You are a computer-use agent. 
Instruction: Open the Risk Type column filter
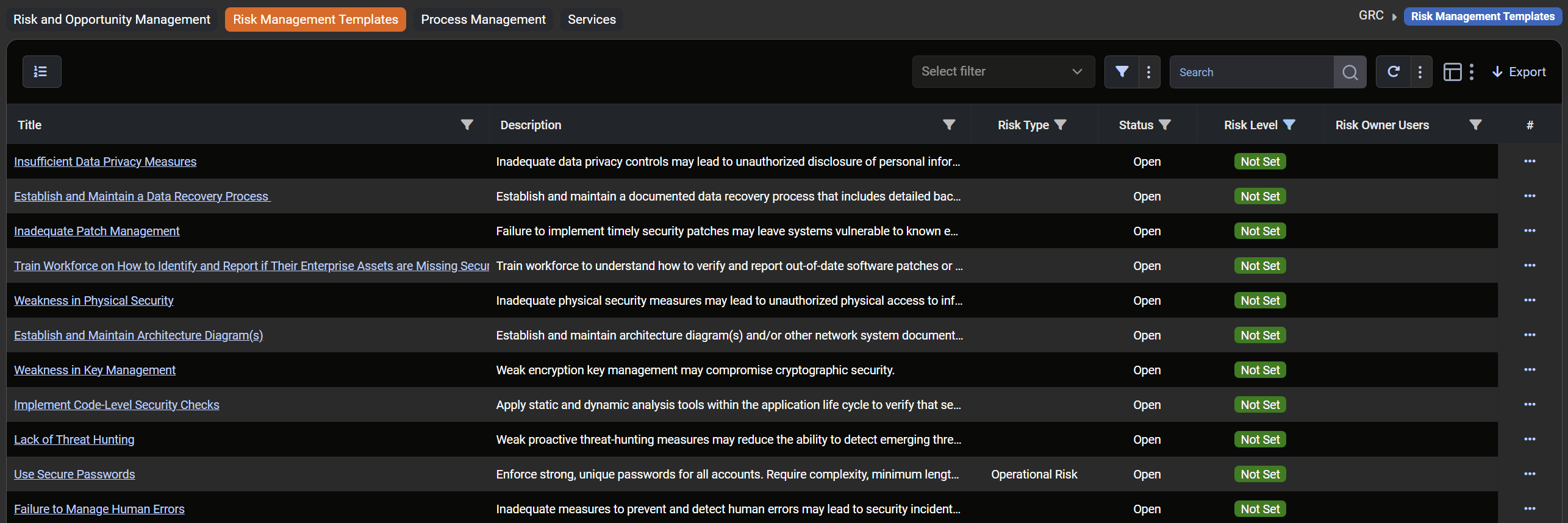coord(1061,125)
